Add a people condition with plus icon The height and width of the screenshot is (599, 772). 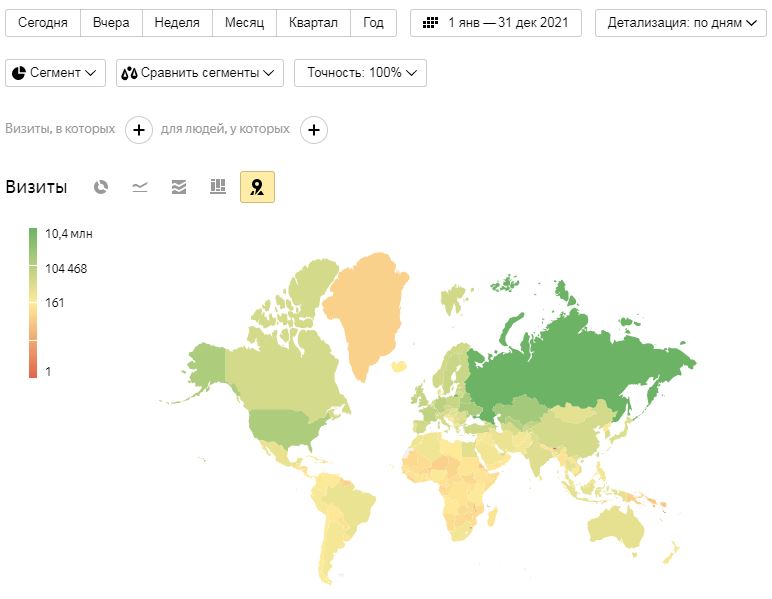314,130
